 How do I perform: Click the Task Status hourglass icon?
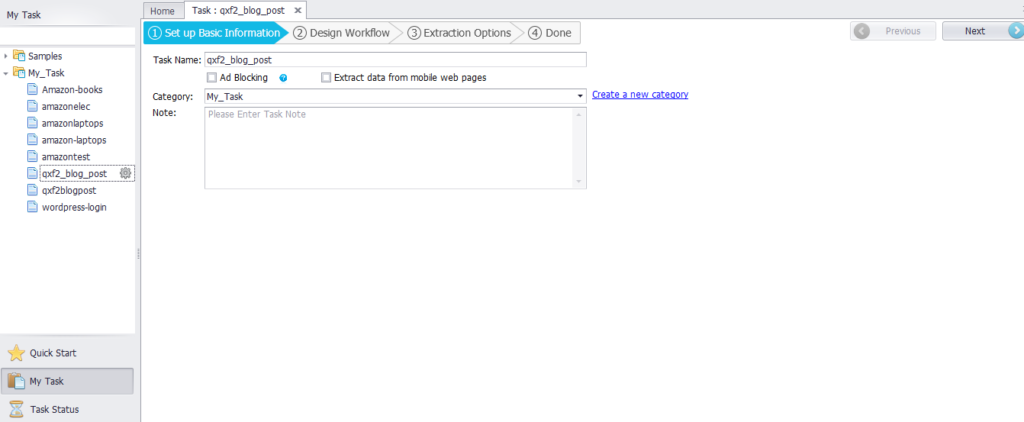[x=16, y=409]
